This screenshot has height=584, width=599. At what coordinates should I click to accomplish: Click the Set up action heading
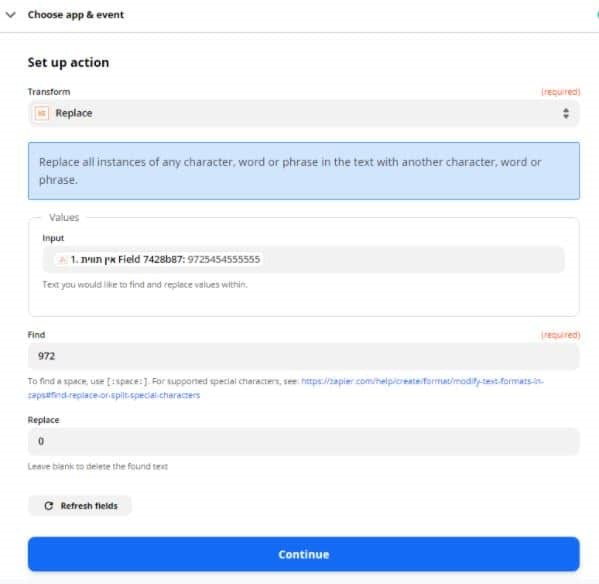(68, 62)
